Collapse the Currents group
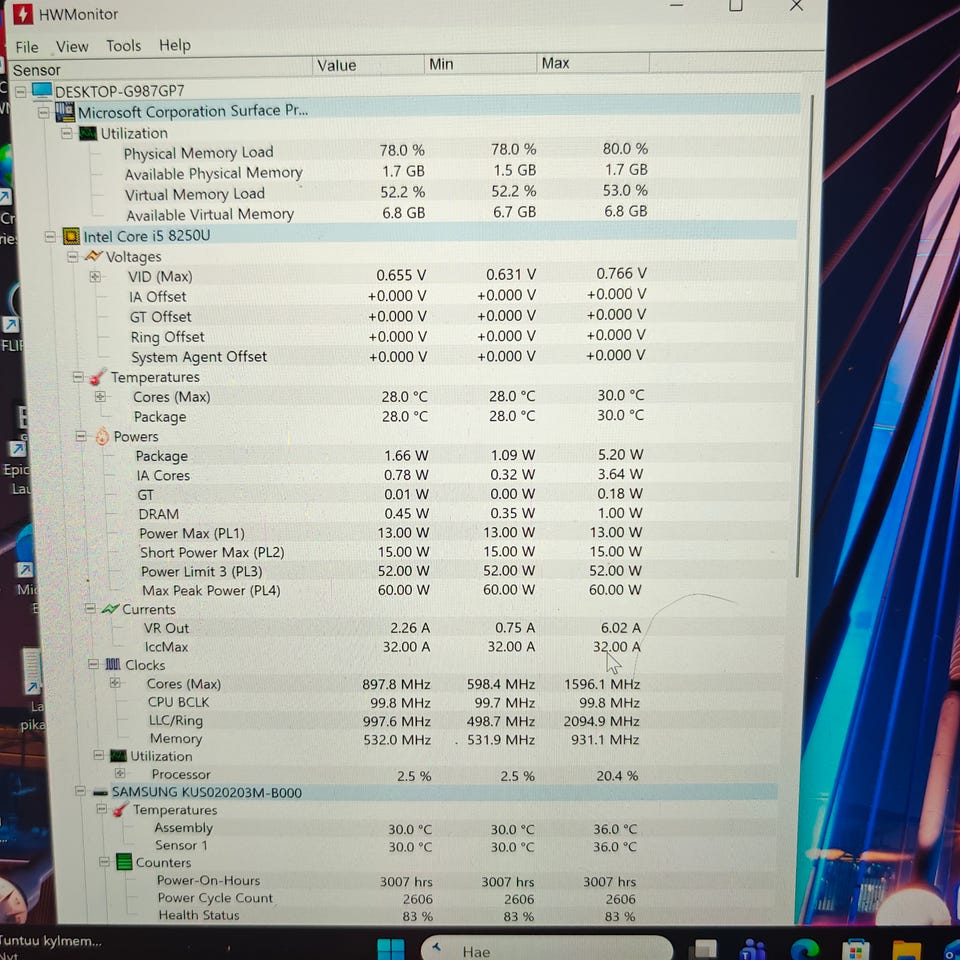 (90, 609)
